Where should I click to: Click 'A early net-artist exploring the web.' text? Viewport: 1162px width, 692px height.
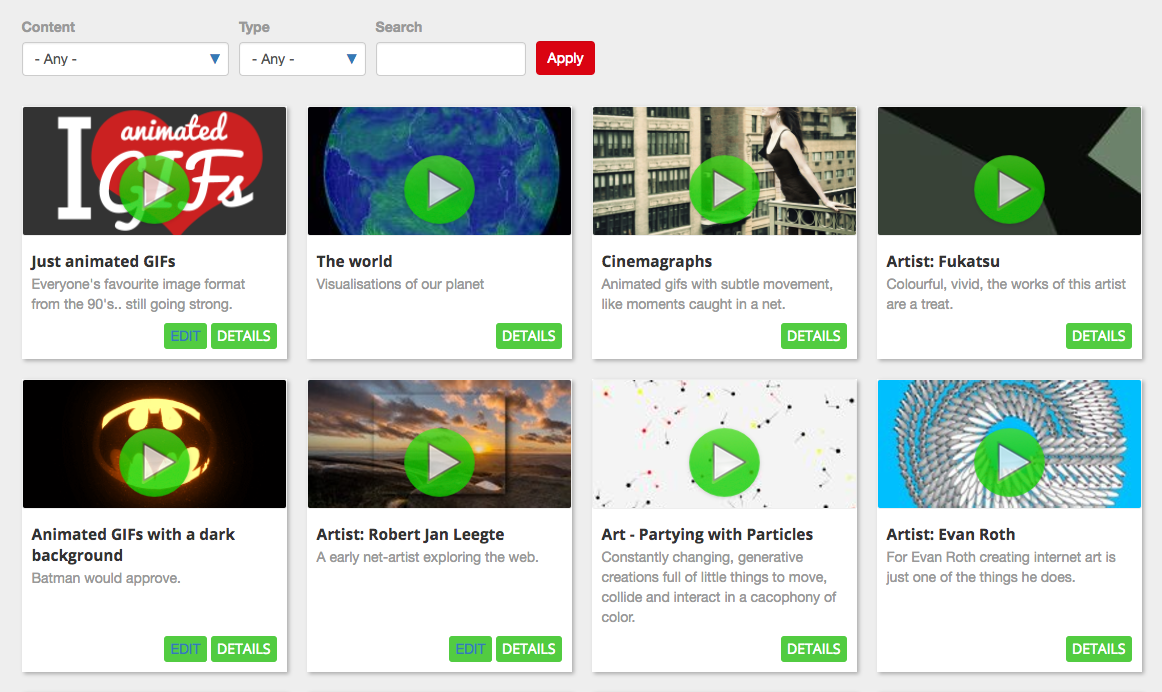[x=428, y=557]
